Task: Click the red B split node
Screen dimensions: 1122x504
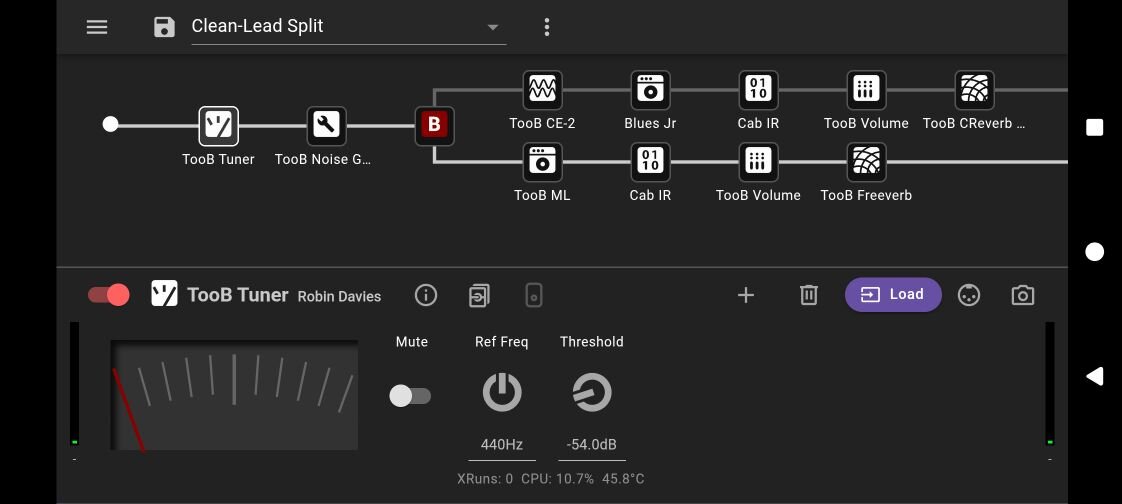Action: pyautogui.click(x=434, y=126)
